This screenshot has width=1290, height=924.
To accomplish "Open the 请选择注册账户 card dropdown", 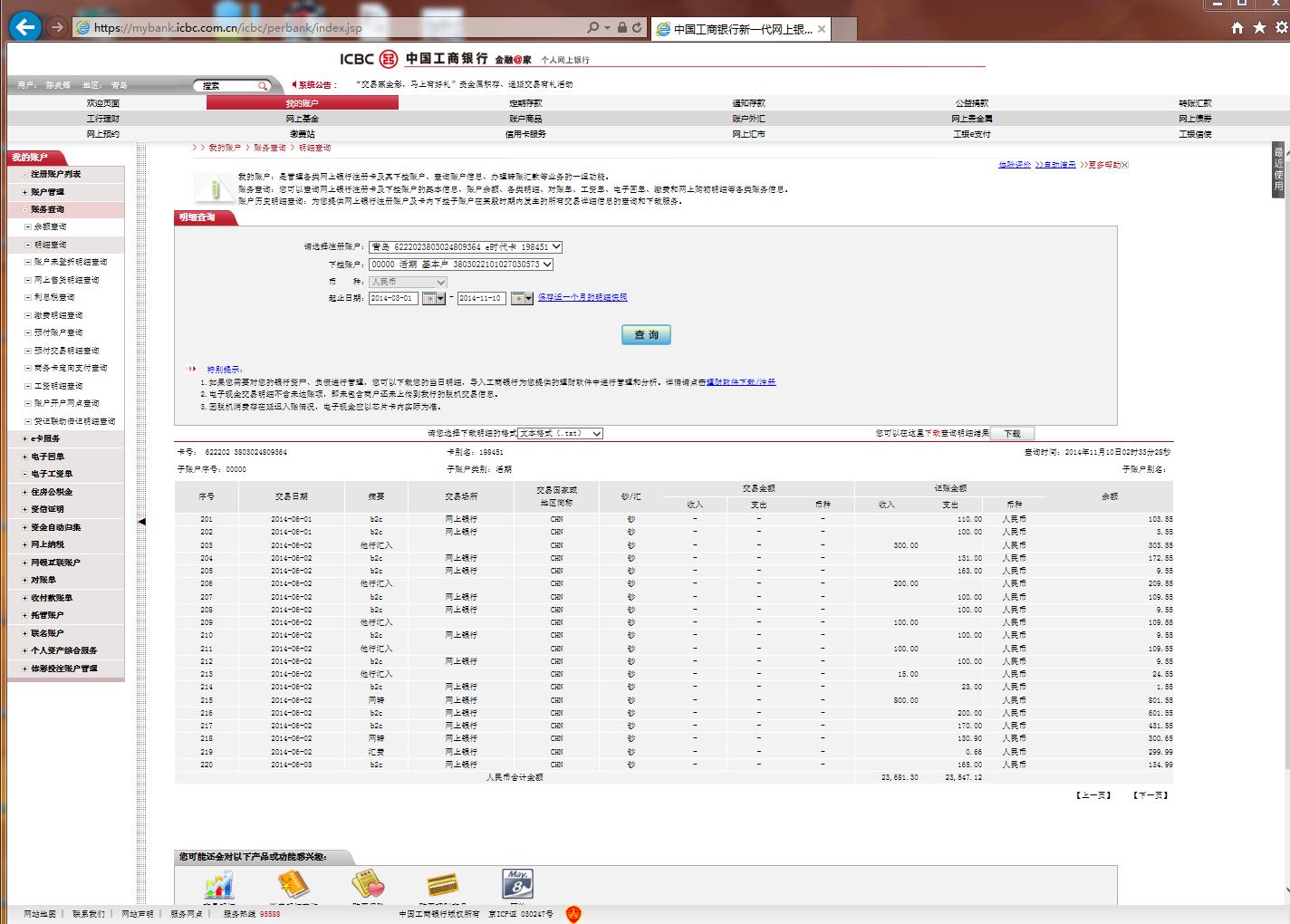I will pyautogui.click(x=466, y=246).
